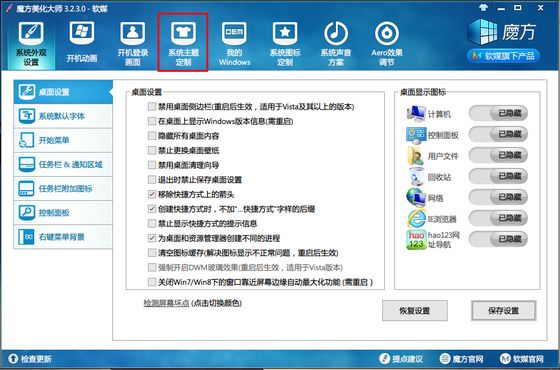
Task: Click 软媒旗下产品 badge button
Action: (503, 56)
